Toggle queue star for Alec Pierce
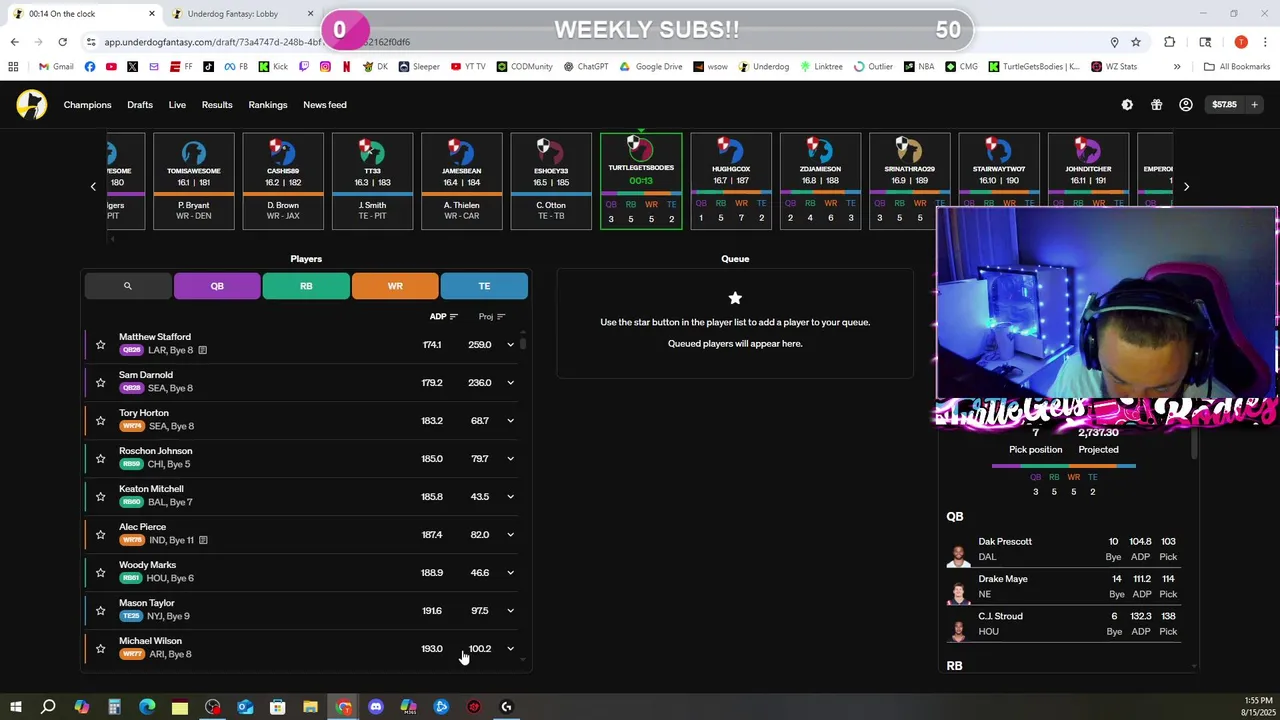The image size is (1280, 720). [x=100, y=535]
